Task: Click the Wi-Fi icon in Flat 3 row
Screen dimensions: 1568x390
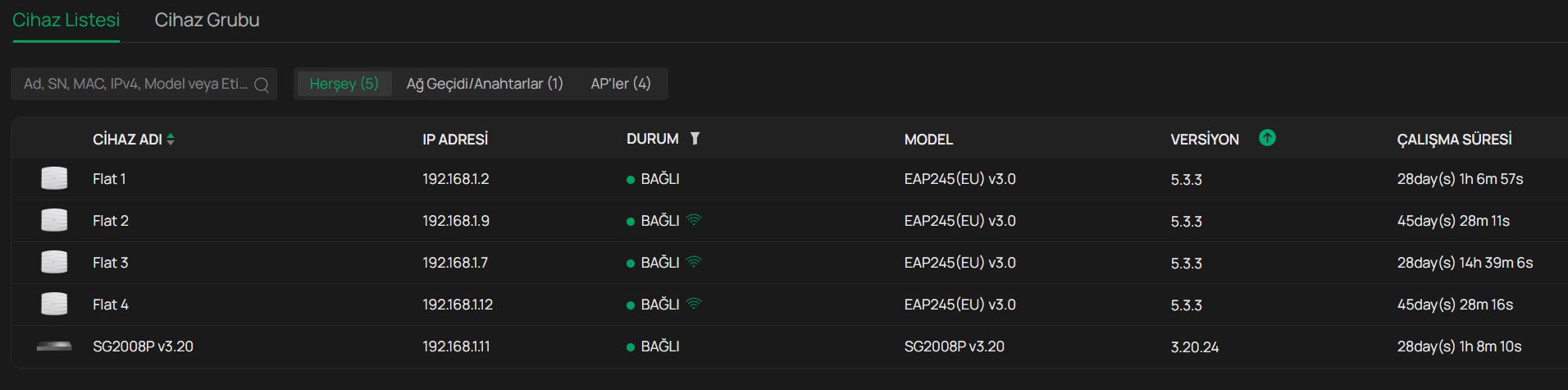Action: coord(695,262)
